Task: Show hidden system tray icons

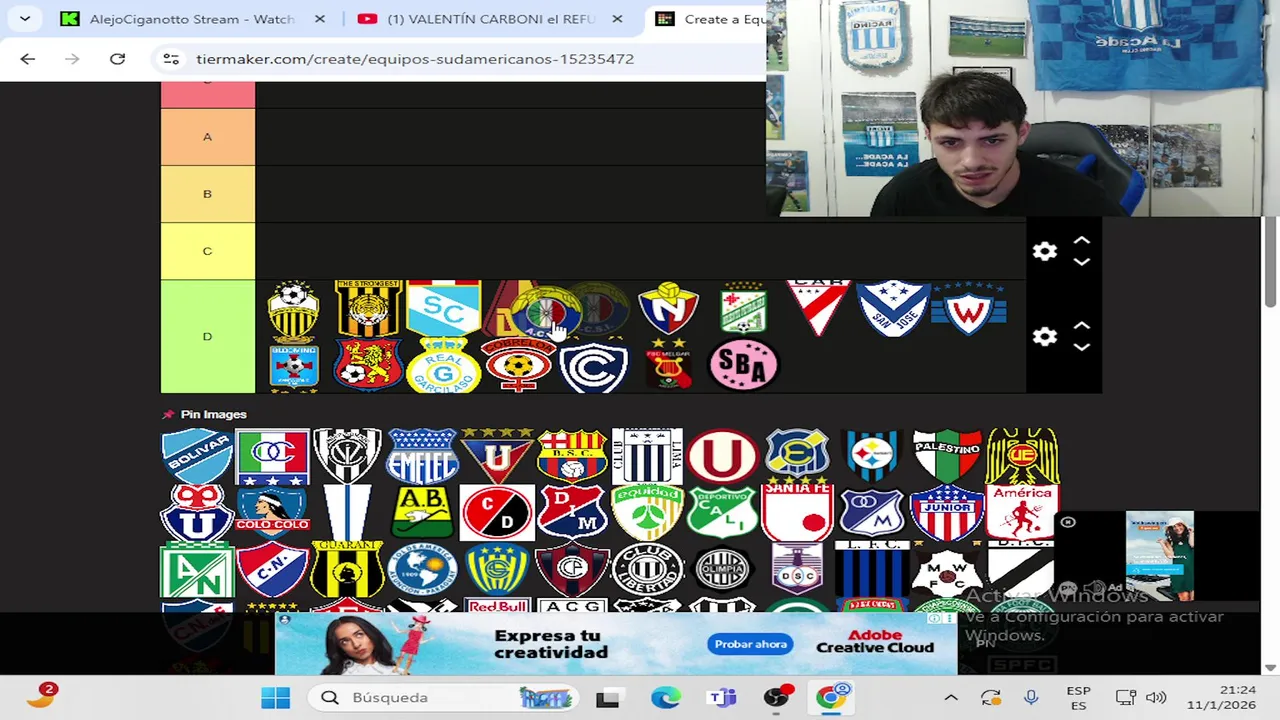Action: (x=951, y=698)
